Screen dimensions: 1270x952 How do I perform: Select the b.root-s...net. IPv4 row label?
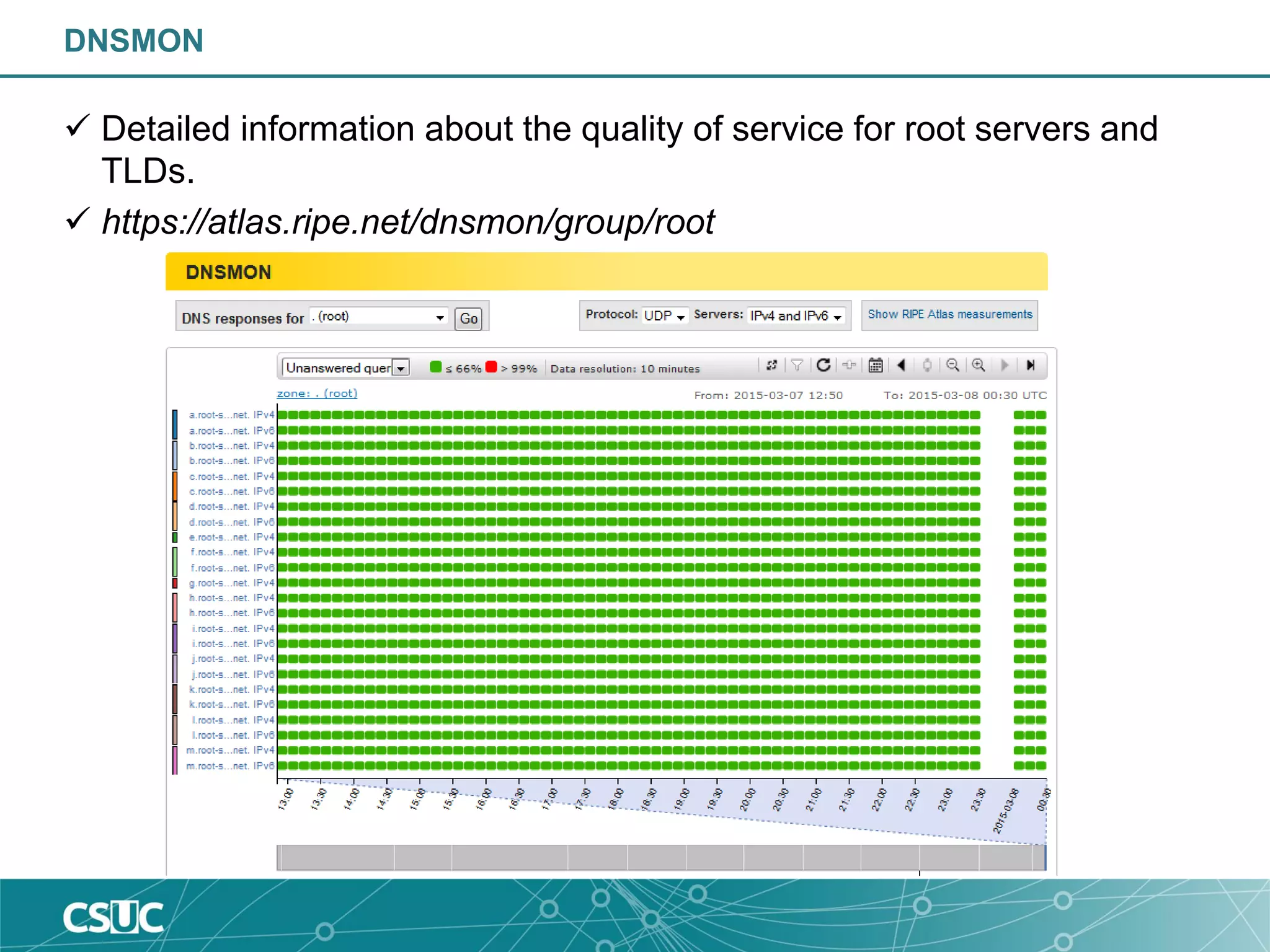point(231,446)
